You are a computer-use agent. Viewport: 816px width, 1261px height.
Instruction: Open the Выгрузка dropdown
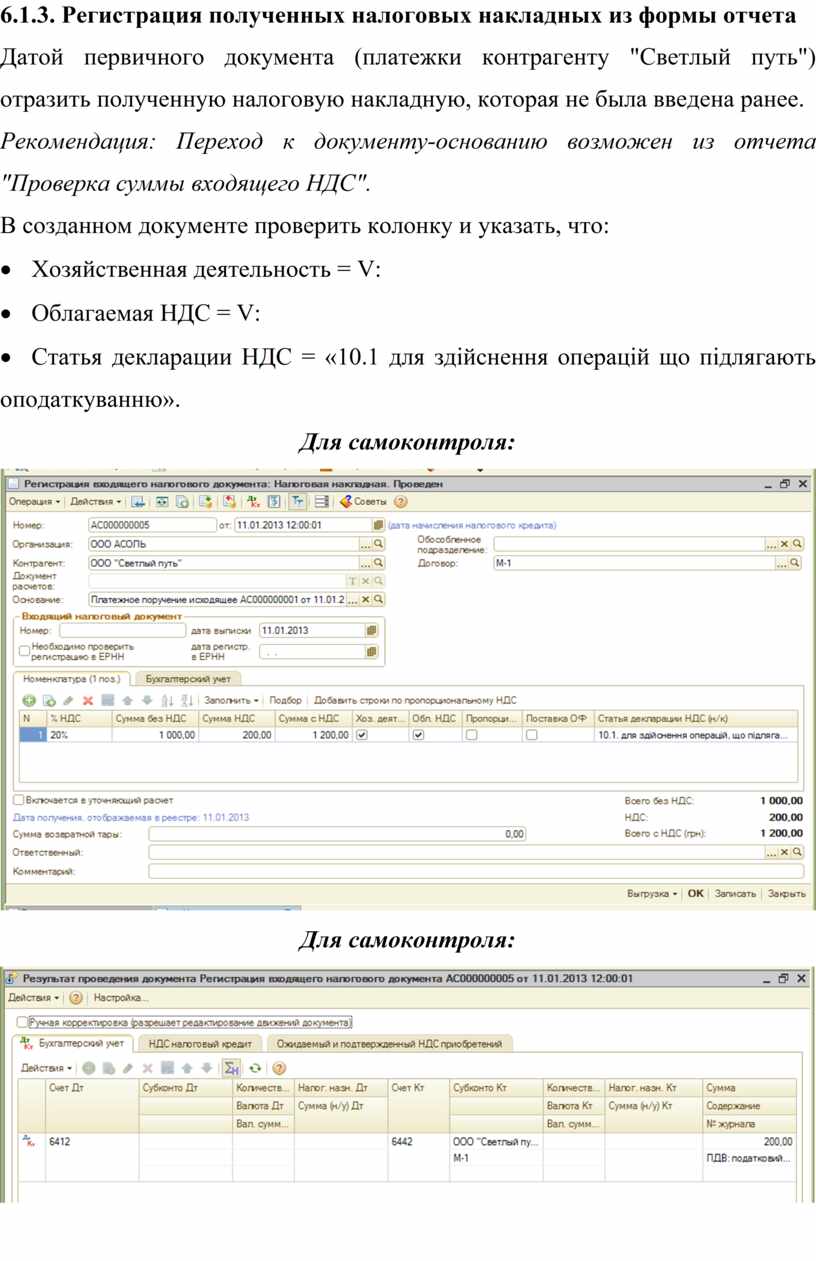point(652,894)
